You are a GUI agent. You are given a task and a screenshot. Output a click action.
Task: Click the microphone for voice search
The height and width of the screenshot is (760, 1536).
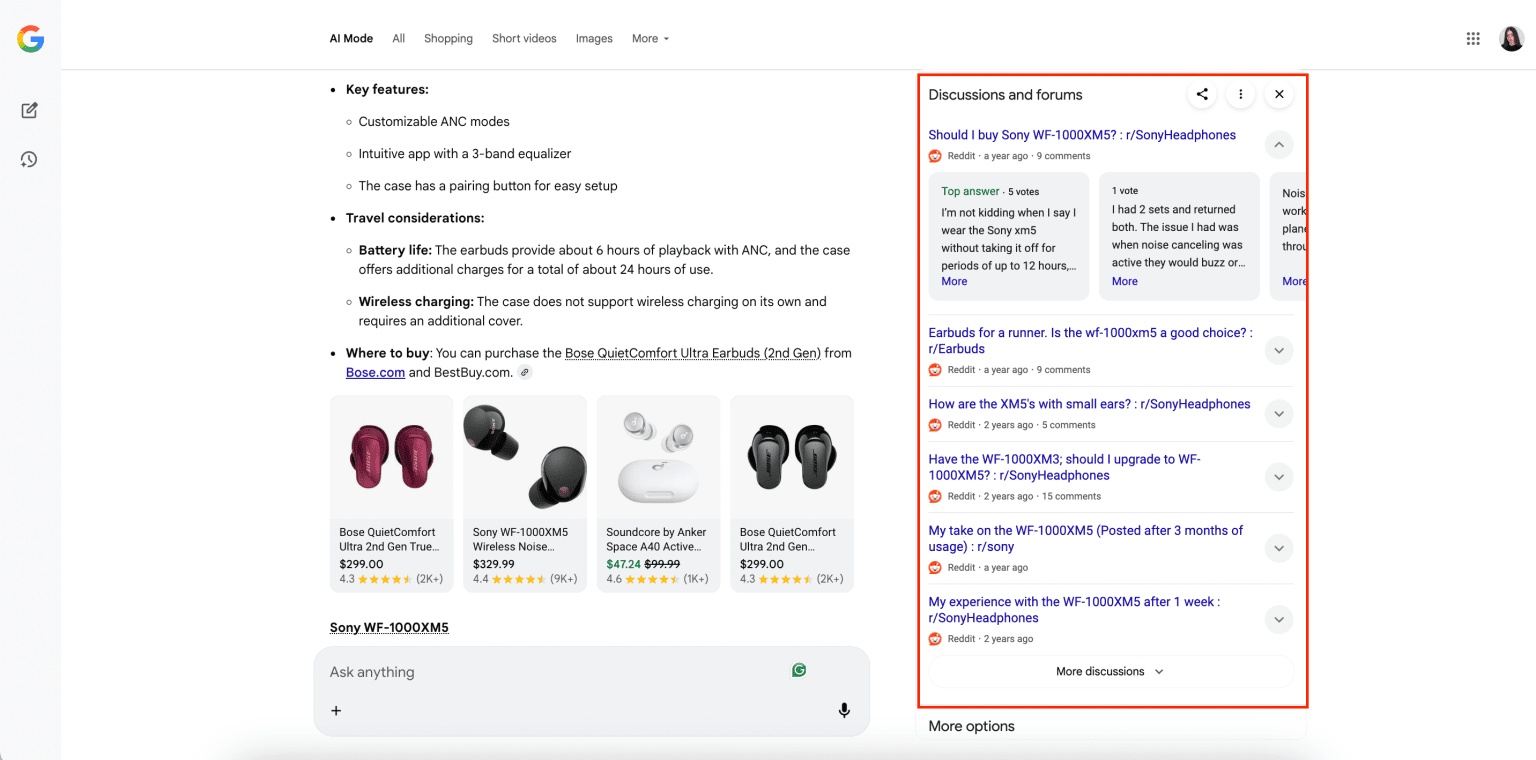[x=844, y=710]
